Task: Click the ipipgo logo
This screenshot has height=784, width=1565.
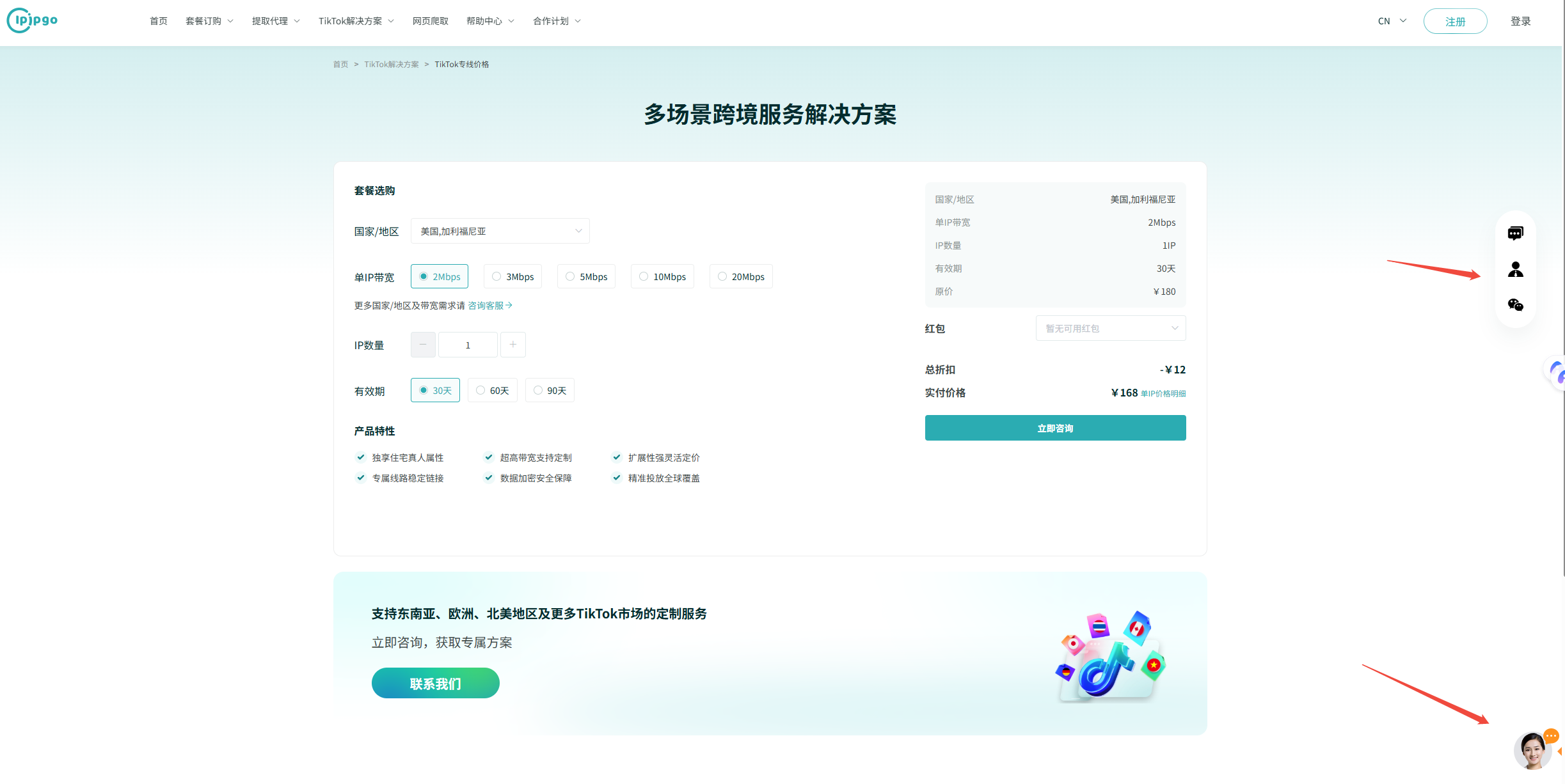Action: click(33, 20)
